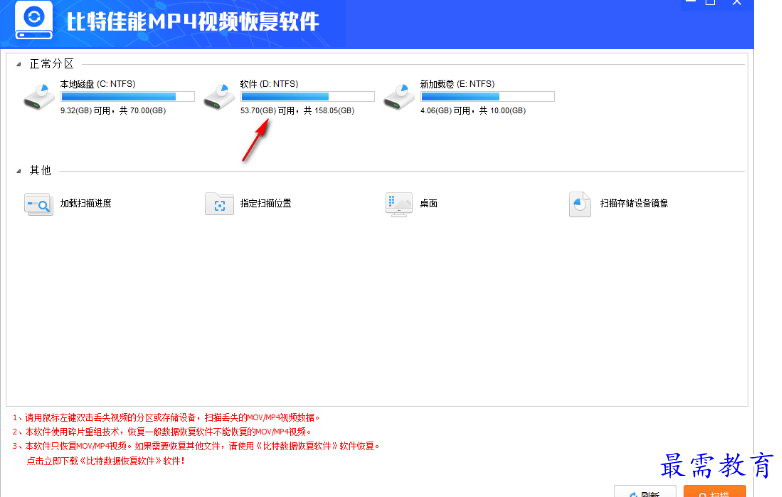Select the local disk C drive icon
The width and height of the screenshot is (782, 497).
pyautogui.click(x=39, y=97)
